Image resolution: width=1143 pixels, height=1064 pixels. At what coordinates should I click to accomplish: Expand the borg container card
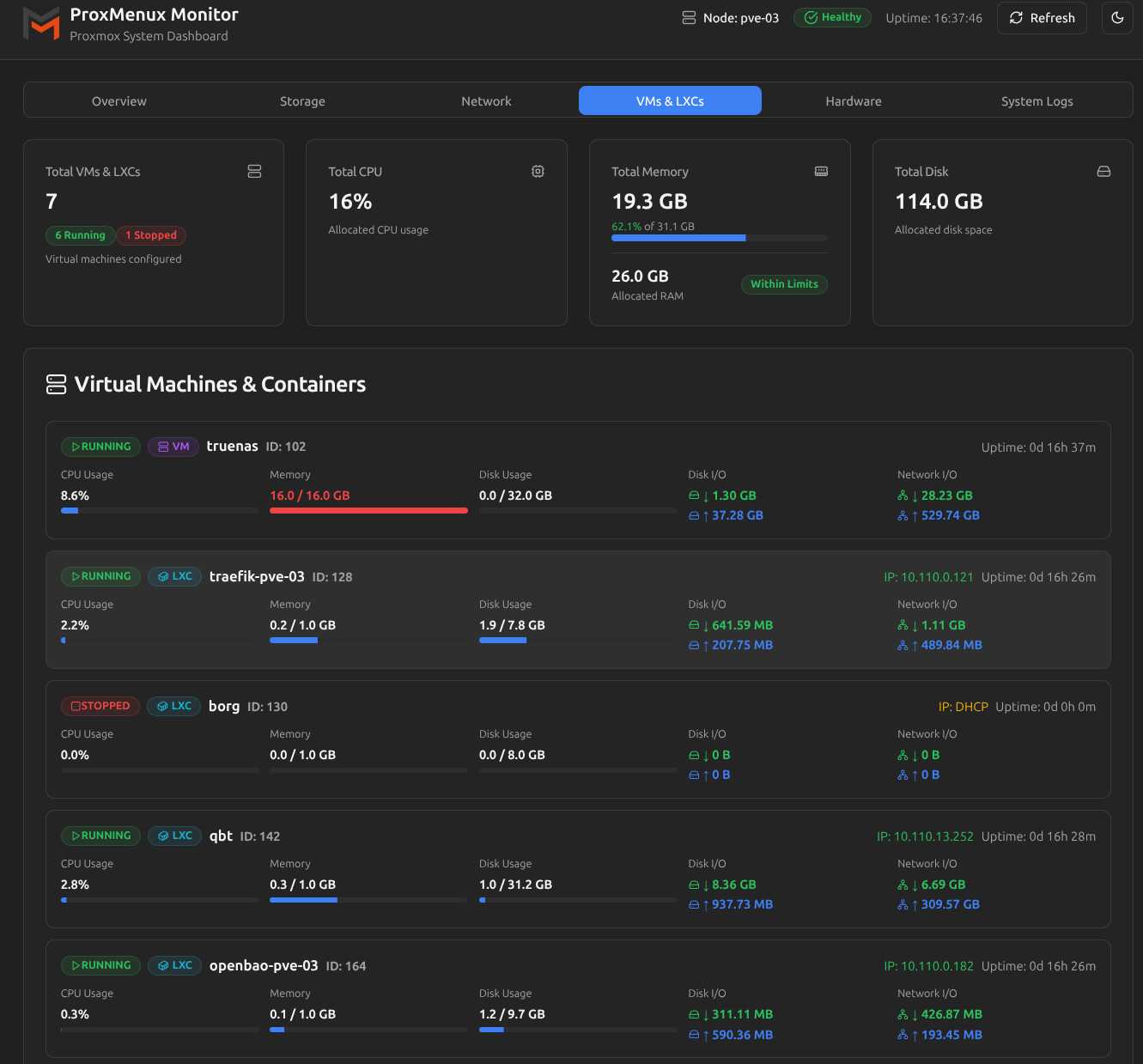(x=577, y=707)
